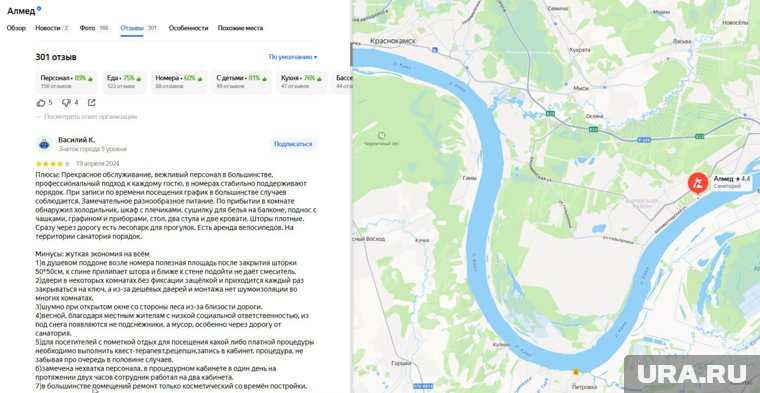The width and height of the screenshot is (760, 393).
Task: Click the red Алмед map pin
Action: [x=697, y=184]
